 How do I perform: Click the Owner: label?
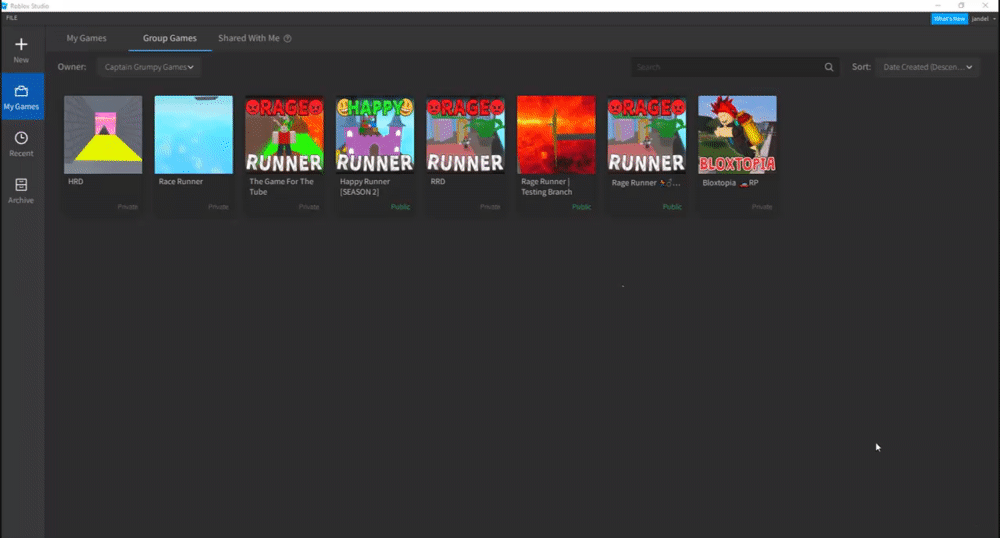pyautogui.click(x=71, y=67)
